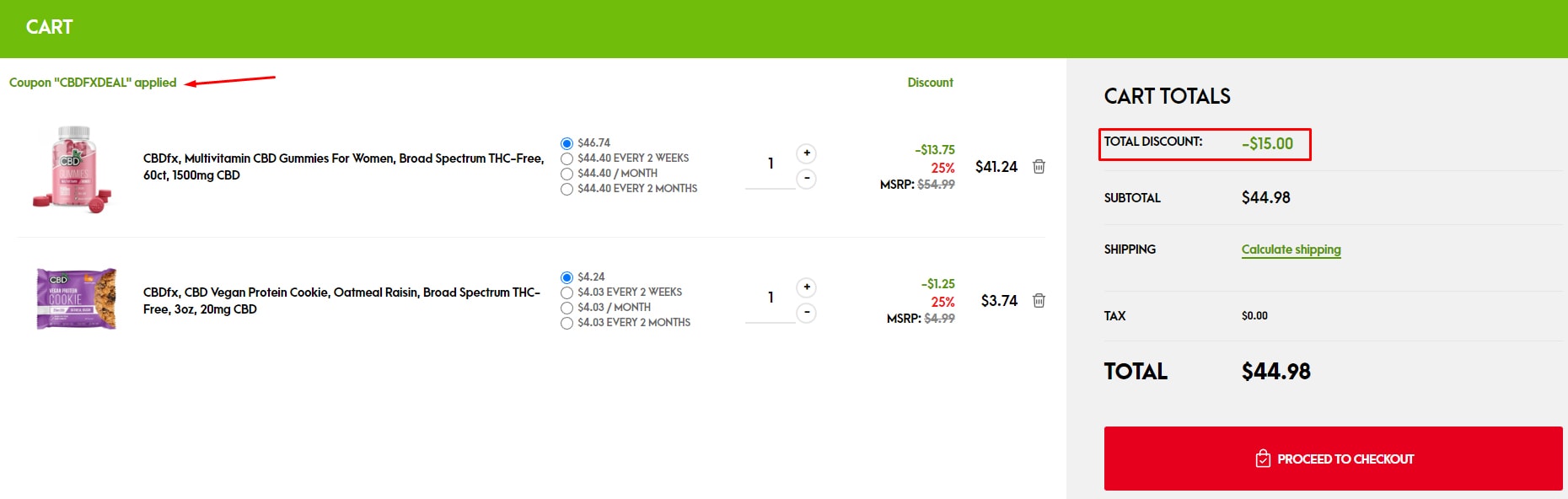1568x499 pixels.
Task: Proceed to checkout with the red button
Action: click(x=1333, y=459)
